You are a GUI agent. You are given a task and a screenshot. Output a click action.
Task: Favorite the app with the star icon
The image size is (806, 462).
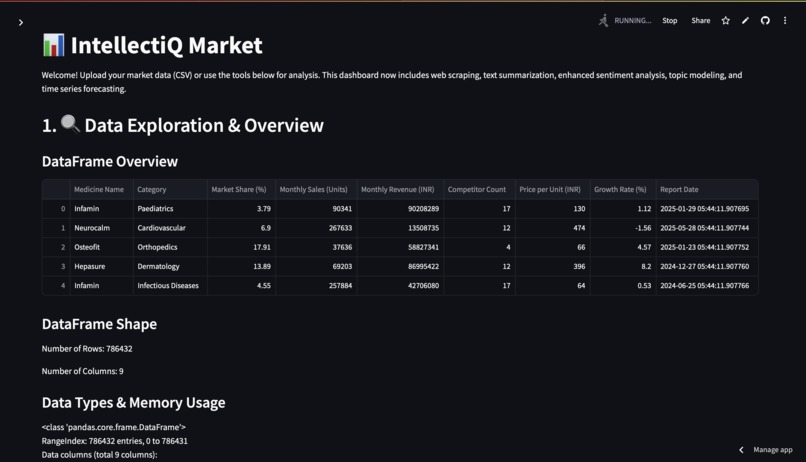[725, 21]
